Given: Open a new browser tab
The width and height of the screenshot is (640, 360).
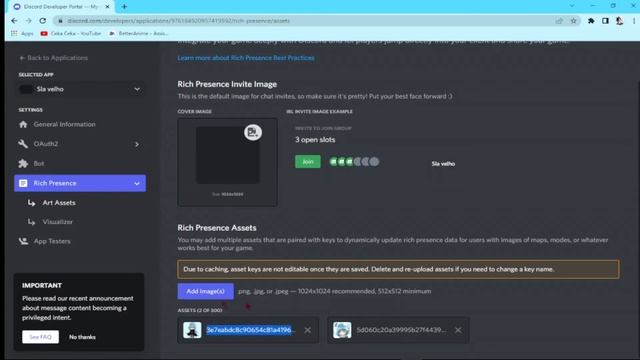Looking at the screenshot, I should (x=124, y=7).
